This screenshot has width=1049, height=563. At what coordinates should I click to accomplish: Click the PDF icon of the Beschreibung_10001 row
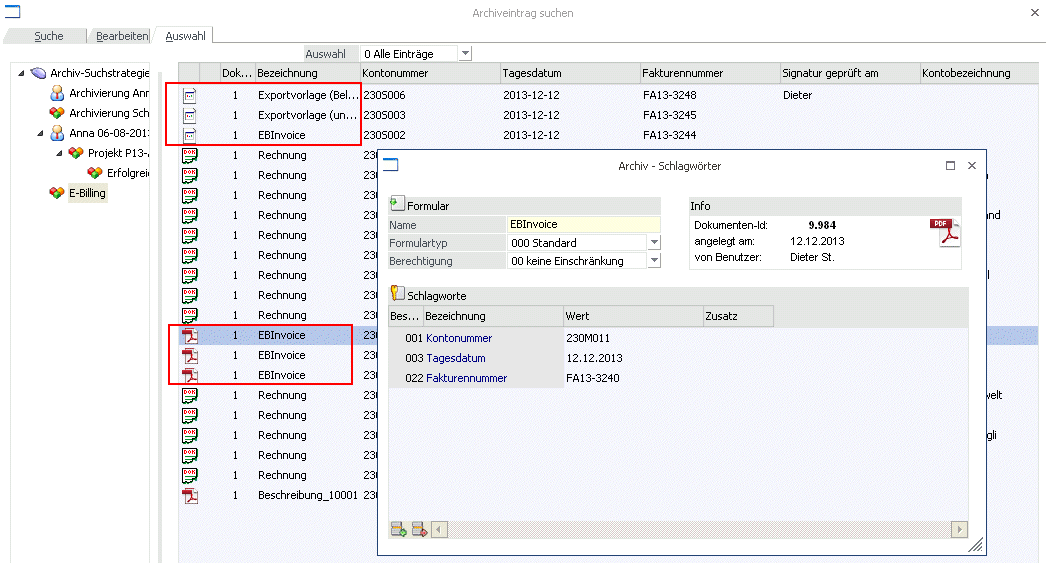[x=190, y=495]
